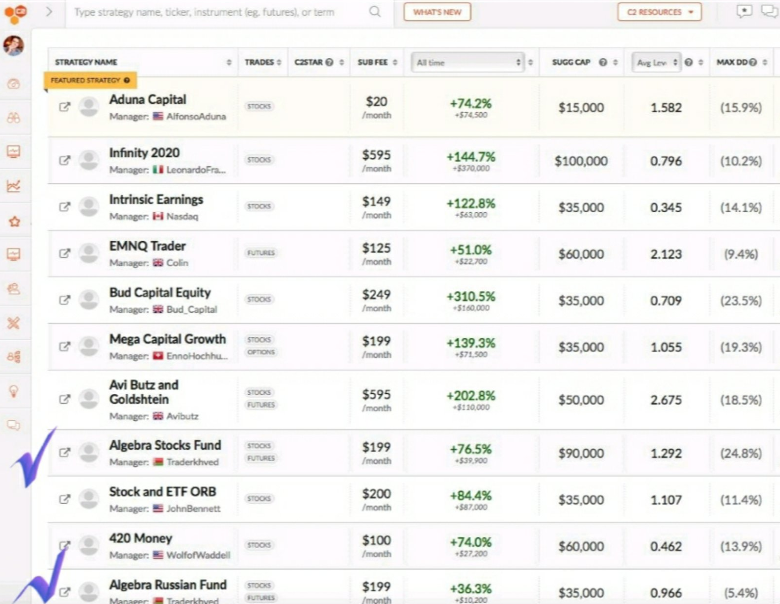The width and height of the screenshot is (780, 604).
Task: Open the chat bubbles icon at top right
Action: click(x=770, y=11)
